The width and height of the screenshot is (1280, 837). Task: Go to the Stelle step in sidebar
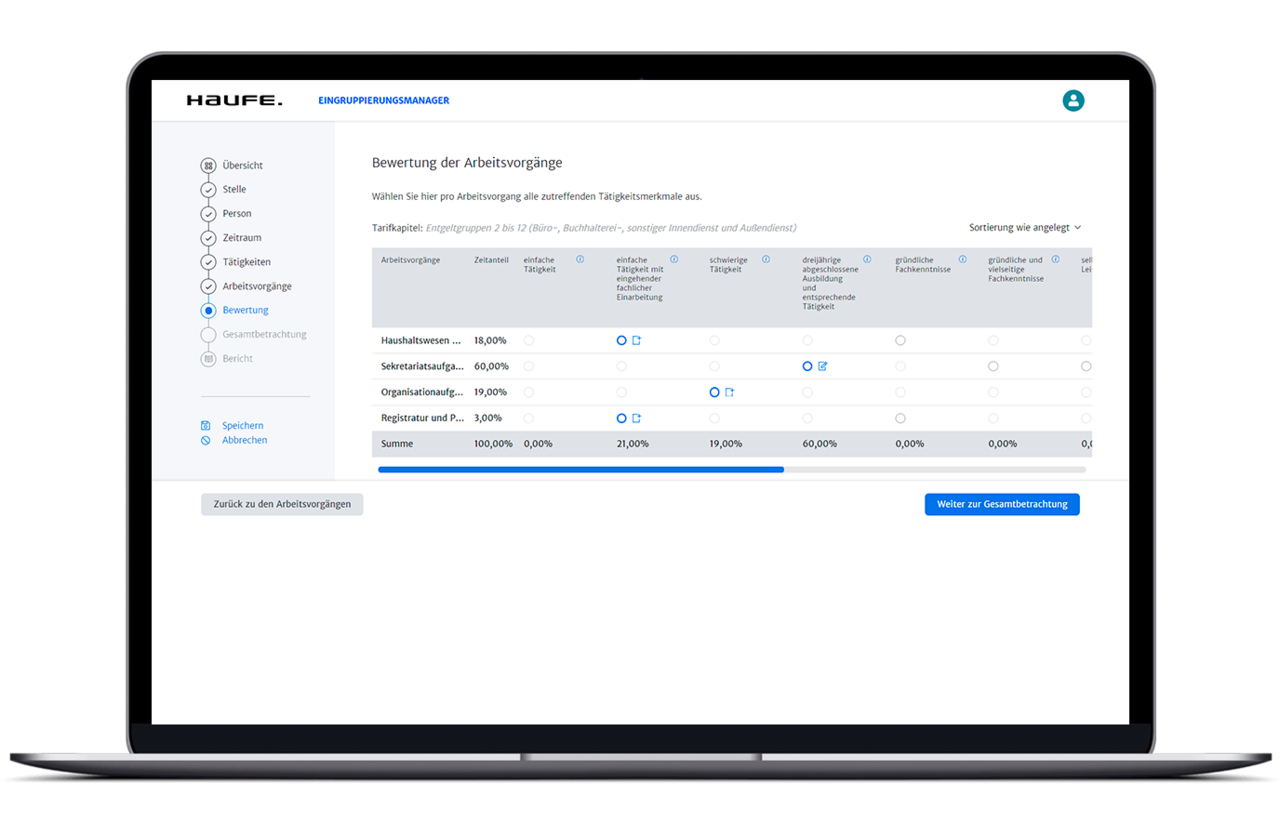pos(234,189)
